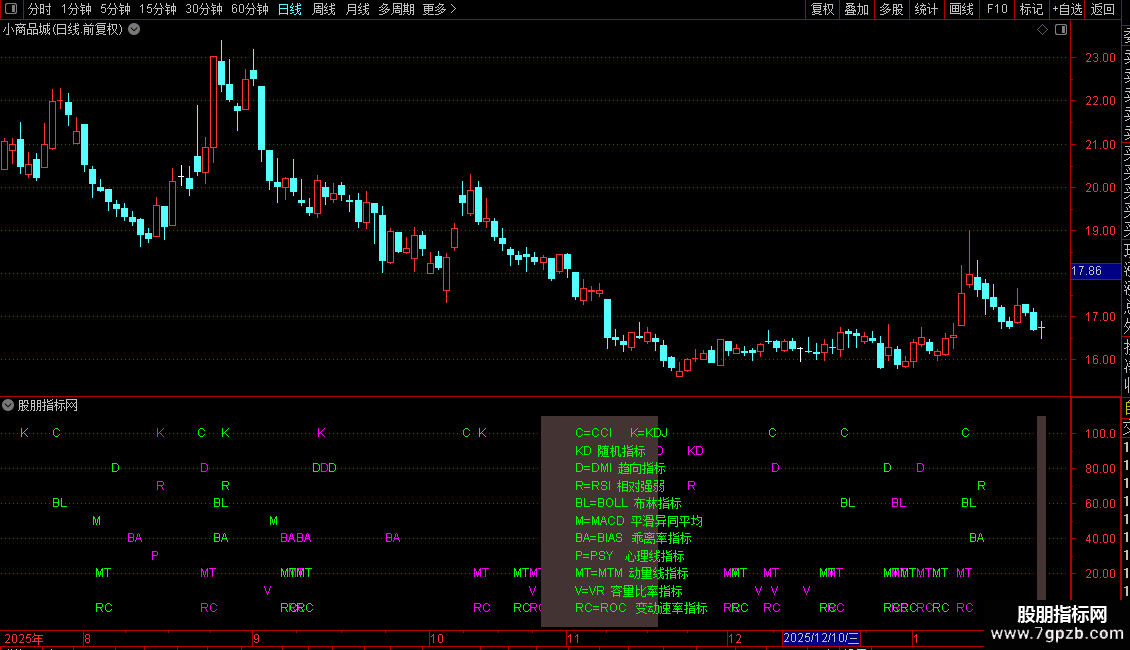Image resolution: width=1130 pixels, height=650 pixels.
Task: Click the R=RSI 相对强弱 legend line
Action: (620, 486)
